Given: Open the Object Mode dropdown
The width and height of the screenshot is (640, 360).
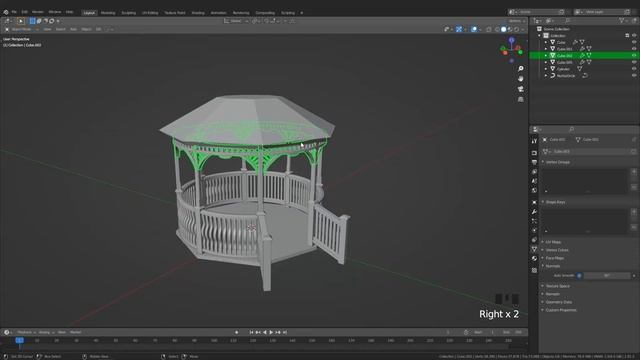Looking at the screenshot, I should [22, 29].
